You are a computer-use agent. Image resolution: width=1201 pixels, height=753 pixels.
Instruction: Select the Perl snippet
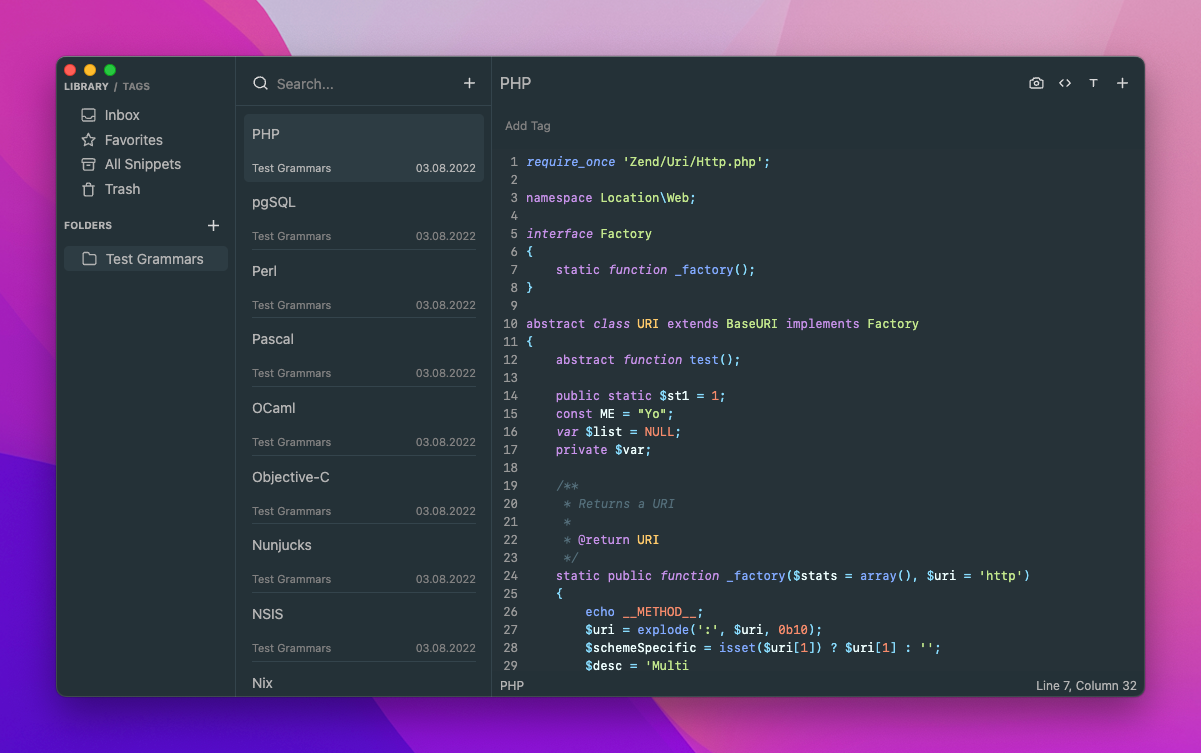364,285
